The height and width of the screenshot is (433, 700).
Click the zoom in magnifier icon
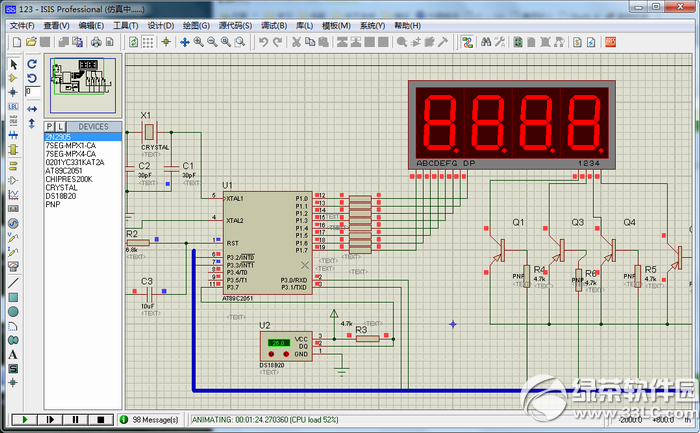coord(199,42)
